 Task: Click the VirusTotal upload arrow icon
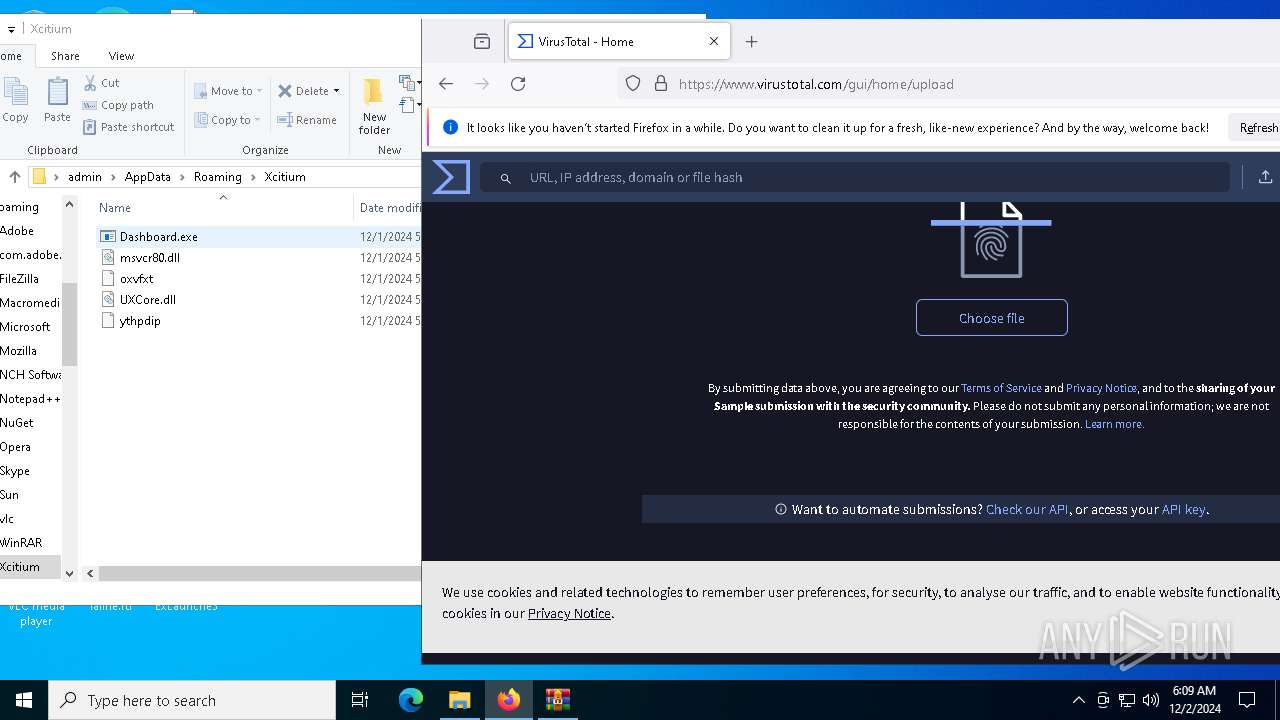[x=1265, y=177]
